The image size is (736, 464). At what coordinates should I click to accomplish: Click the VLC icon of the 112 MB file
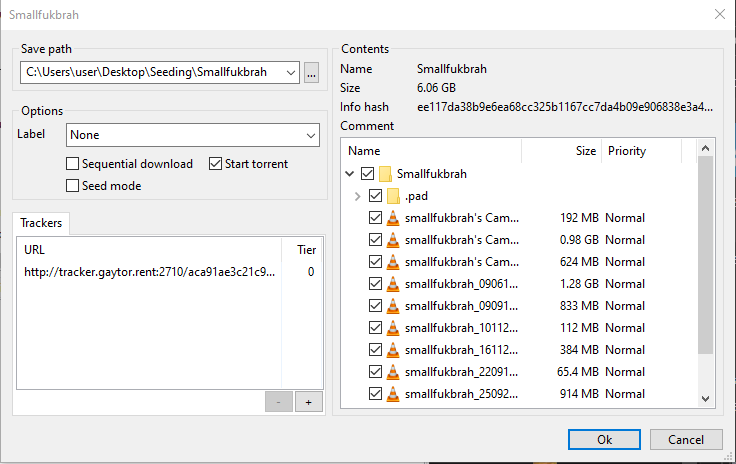[x=393, y=328]
